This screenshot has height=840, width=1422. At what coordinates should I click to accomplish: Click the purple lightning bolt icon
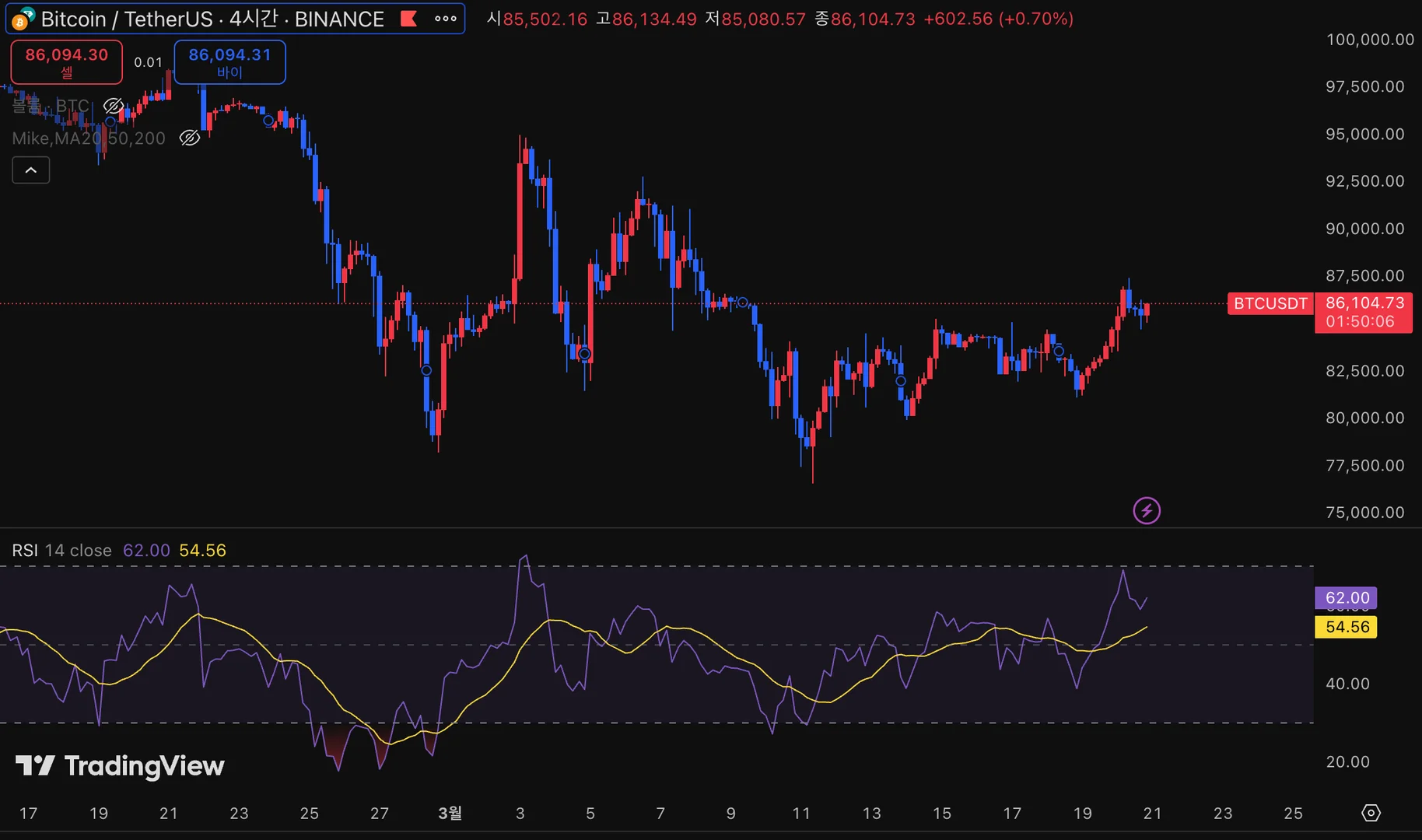pyautogui.click(x=1147, y=511)
